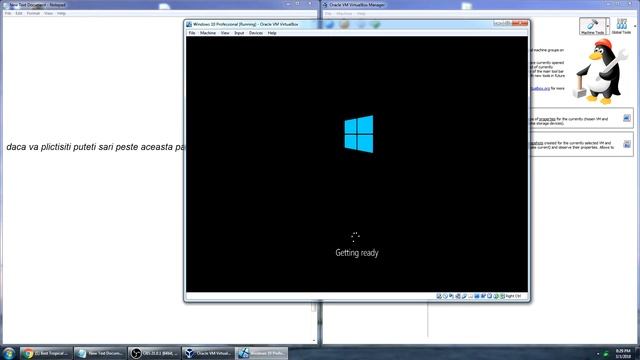
Task: Click the display indicator in VM status bar
Action: coord(477,296)
